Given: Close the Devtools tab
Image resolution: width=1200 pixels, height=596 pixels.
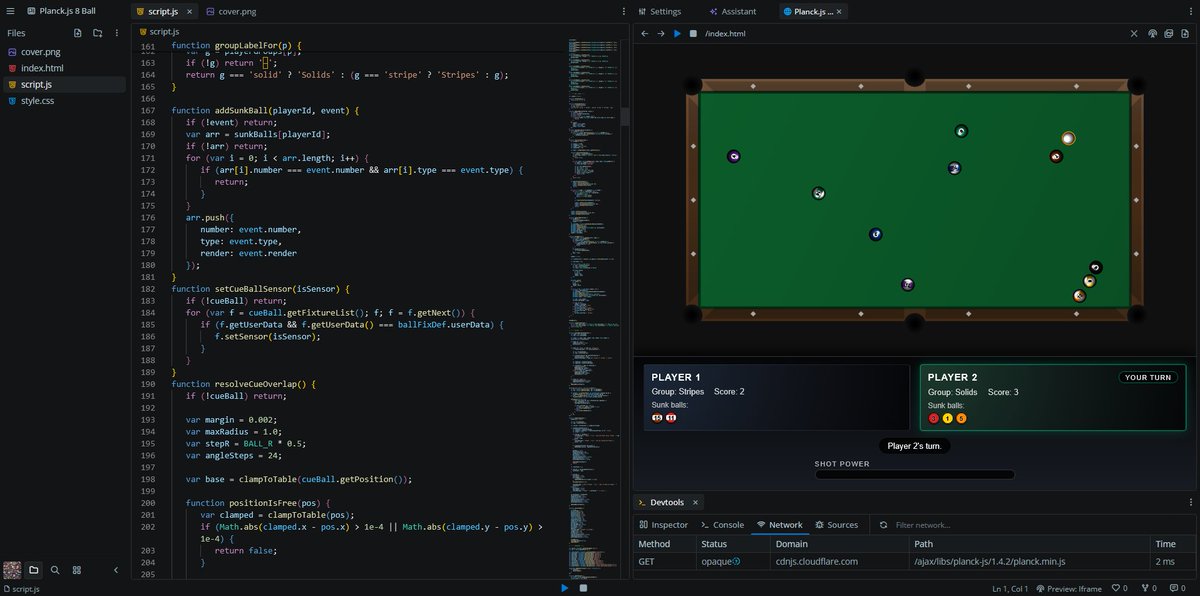Looking at the screenshot, I should (x=695, y=502).
